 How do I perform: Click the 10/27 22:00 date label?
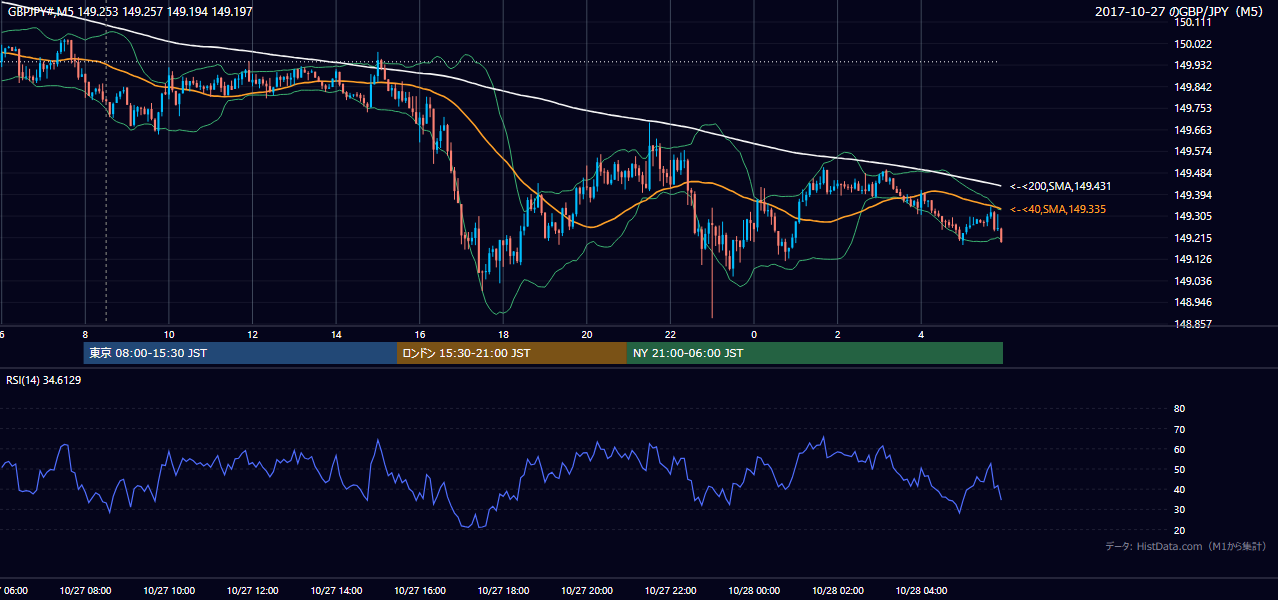[x=670, y=591]
